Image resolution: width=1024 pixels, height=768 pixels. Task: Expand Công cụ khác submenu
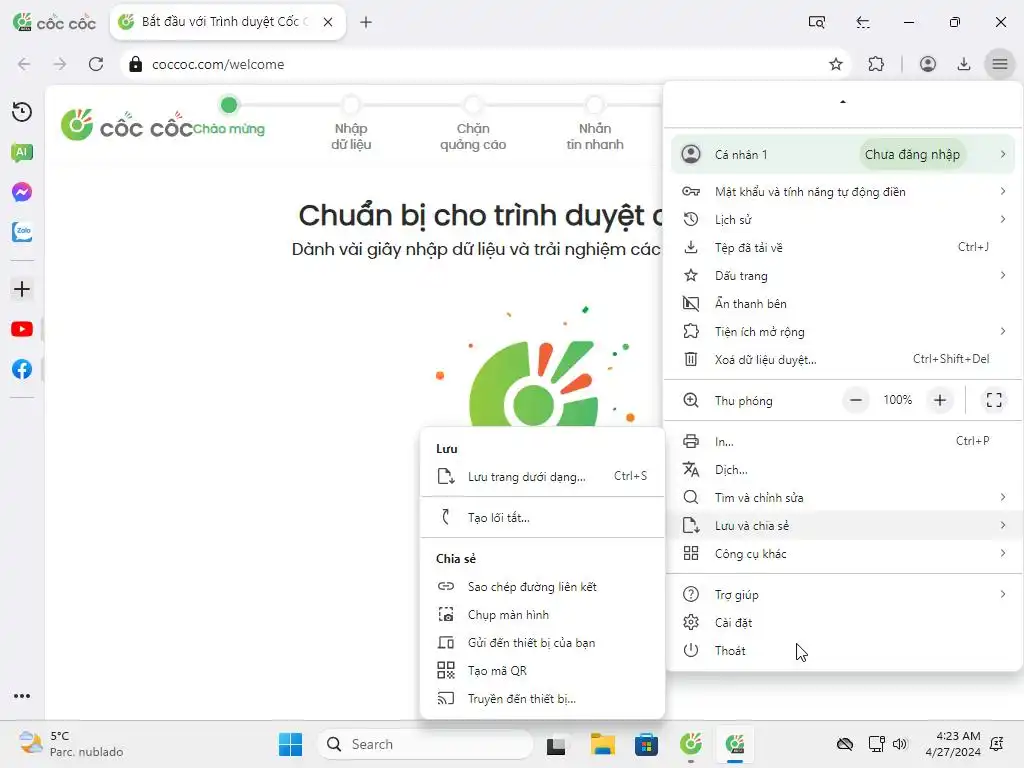click(843, 554)
